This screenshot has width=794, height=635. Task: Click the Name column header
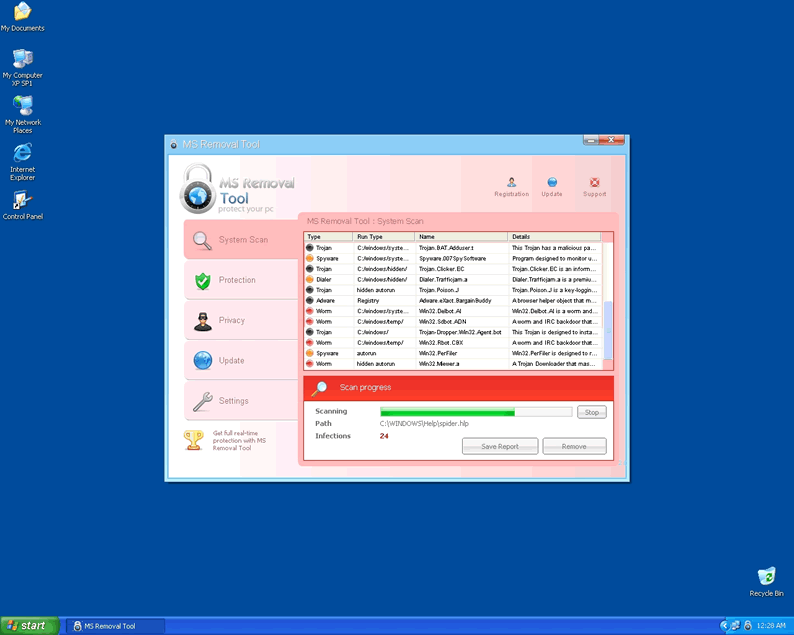462,237
